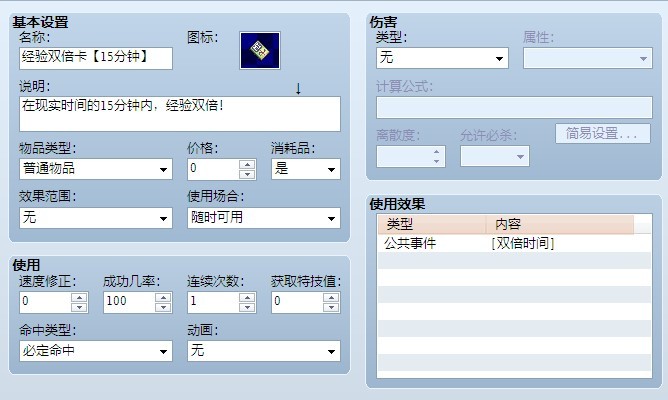Viewport: 668px width, 400px height.
Task: Decrease 价格 with the down arrow
Action: [x=247, y=174]
